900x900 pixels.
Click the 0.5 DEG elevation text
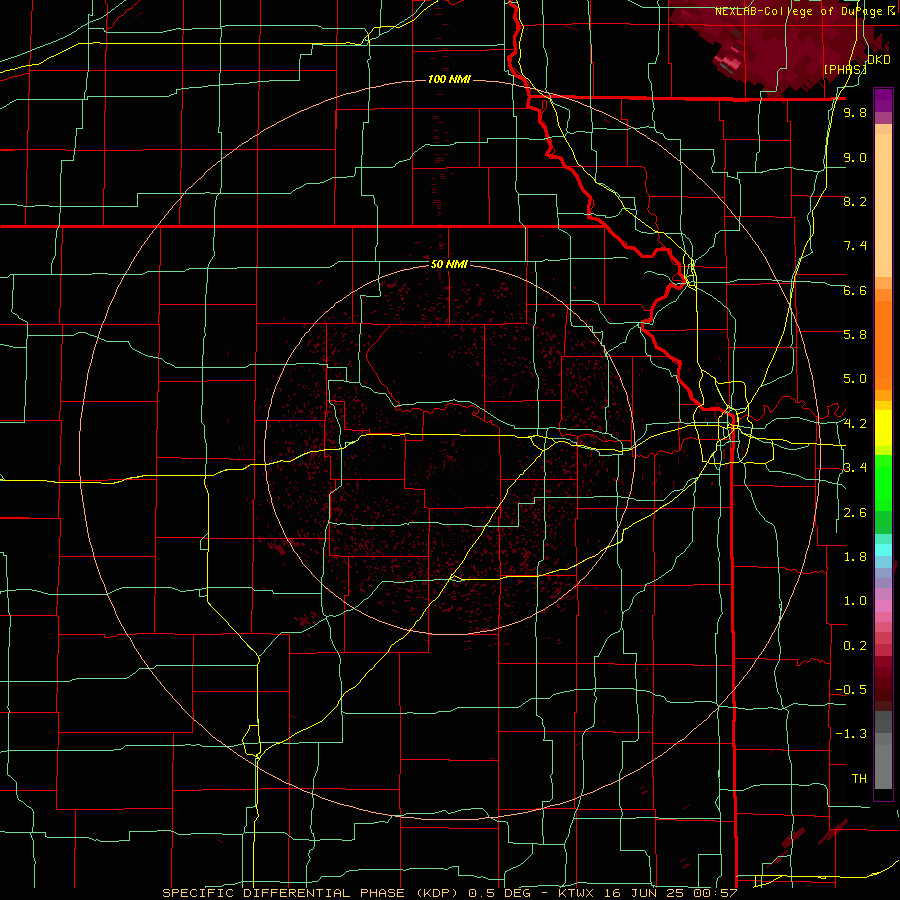click(x=502, y=893)
